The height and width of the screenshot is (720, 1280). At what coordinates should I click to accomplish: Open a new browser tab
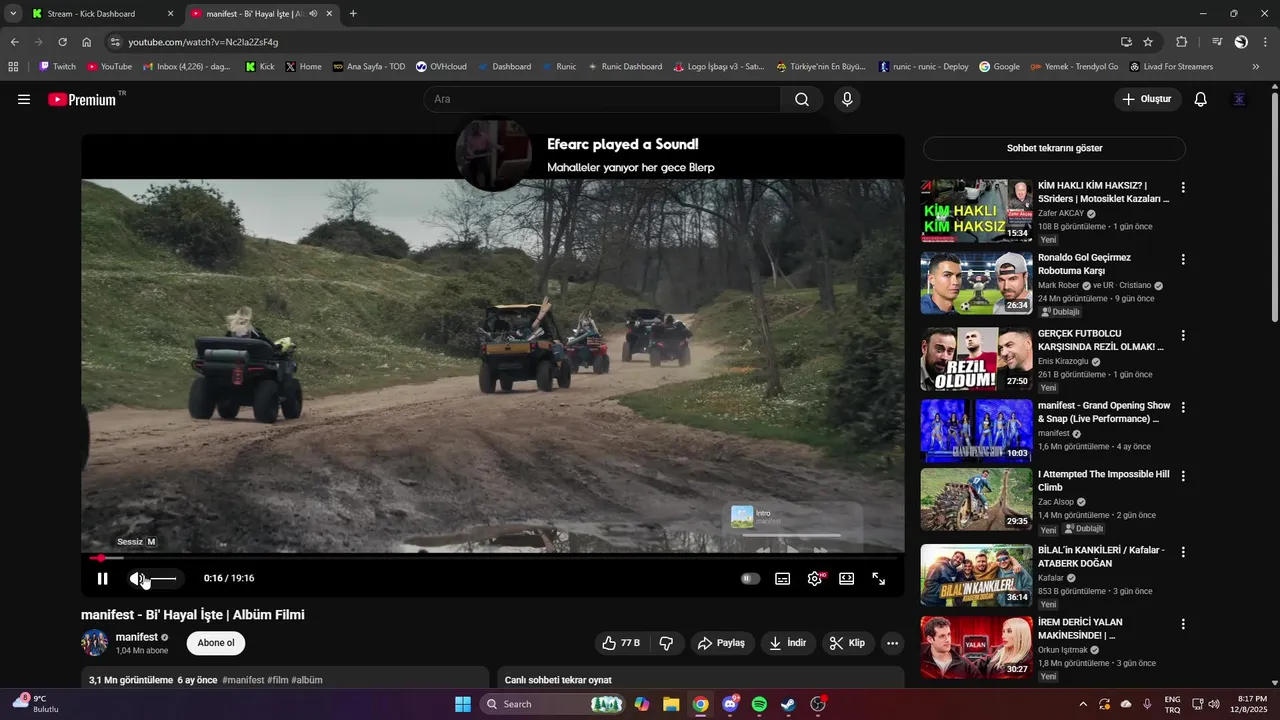[353, 14]
